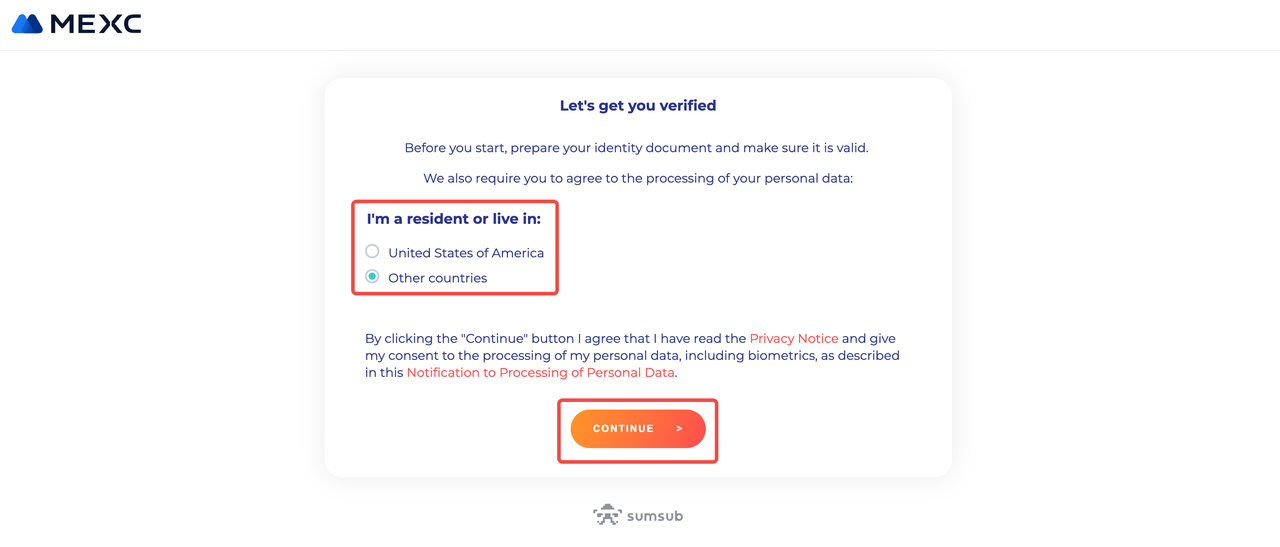Viewport: 1280px width, 547px height.
Task: Click the arrow on the Continue button
Action: [679, 429]
